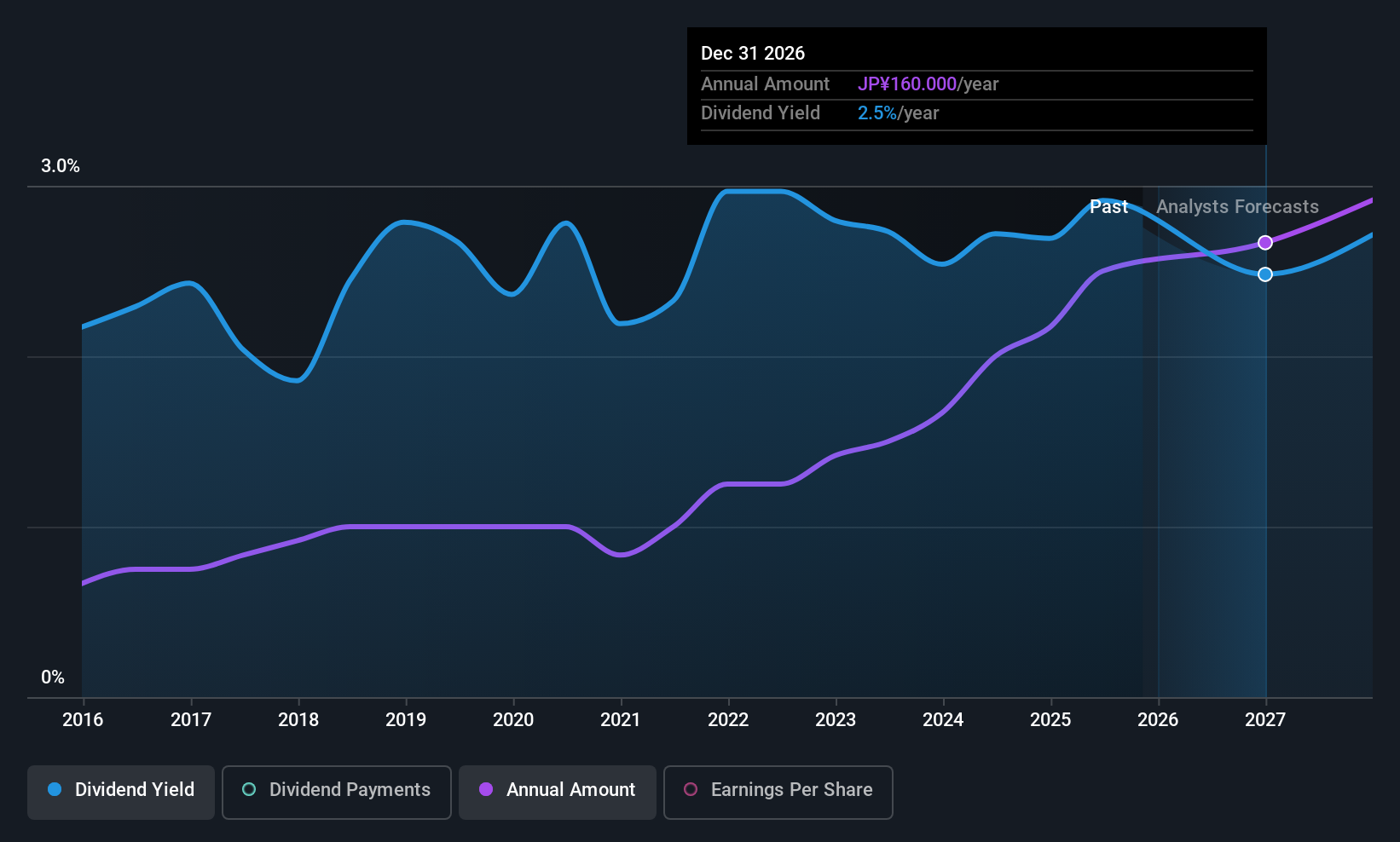Click the 2027 x-axis year label

click(x=1265, y=720)
